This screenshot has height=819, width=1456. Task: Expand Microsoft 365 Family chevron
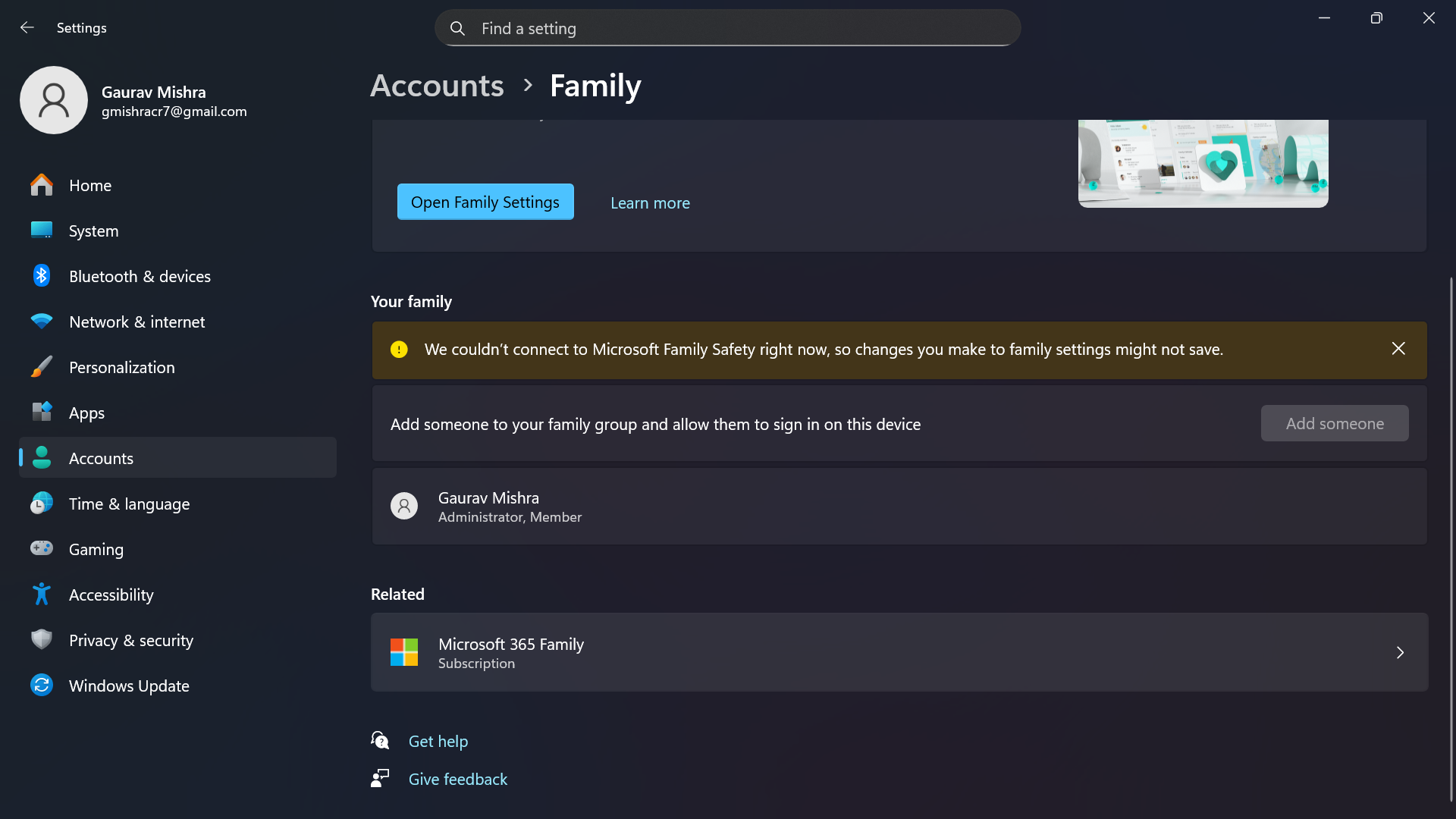click(x=1400, y=653)
